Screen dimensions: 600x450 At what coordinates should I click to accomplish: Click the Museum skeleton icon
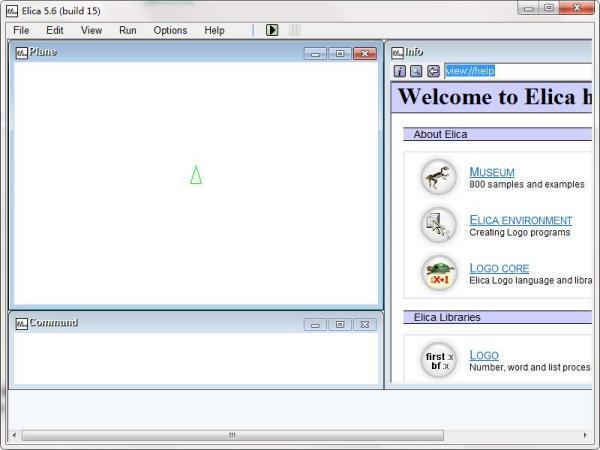tap(439, 177)
